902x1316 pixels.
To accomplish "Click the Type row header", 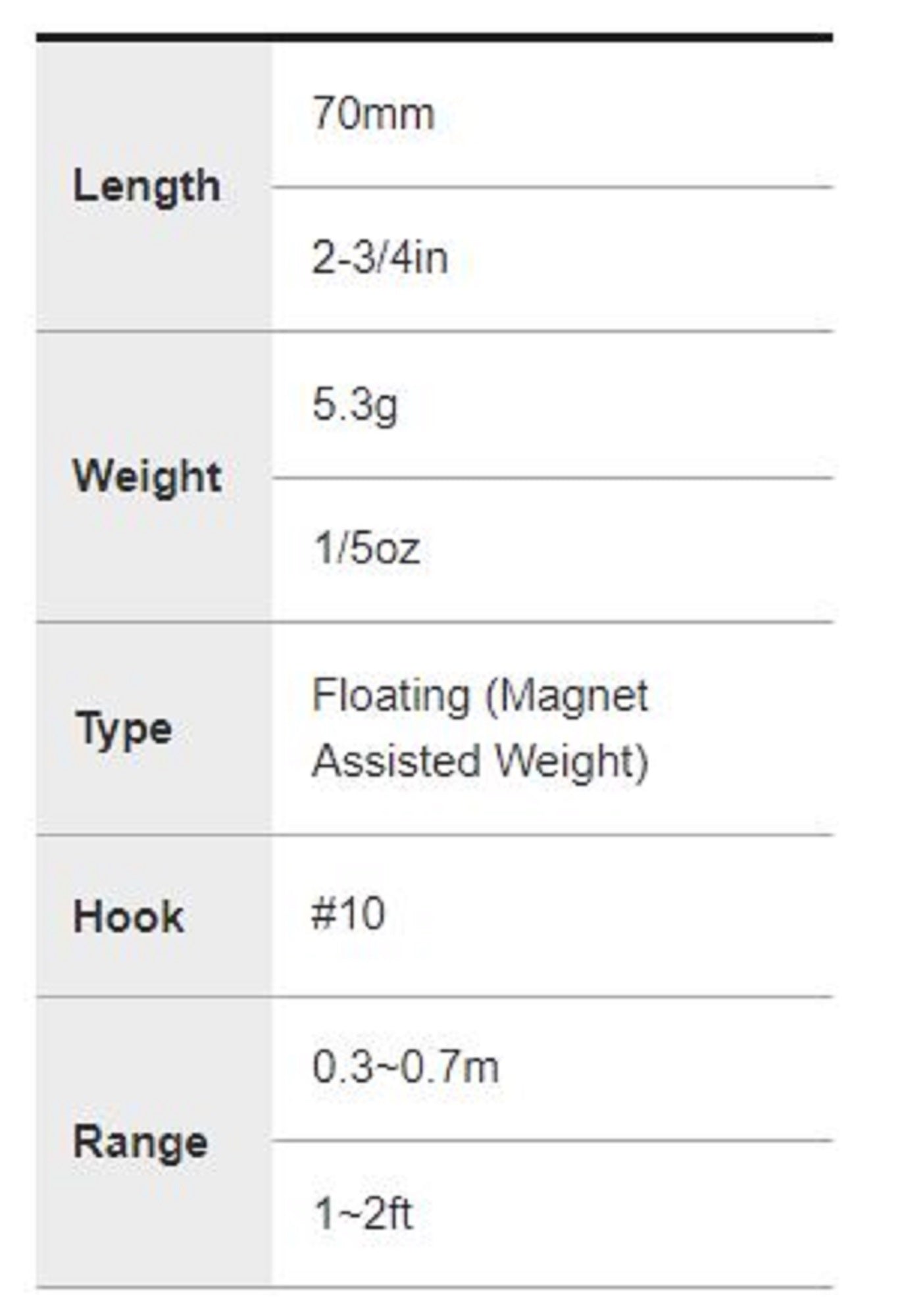I will tap(124, 730).
